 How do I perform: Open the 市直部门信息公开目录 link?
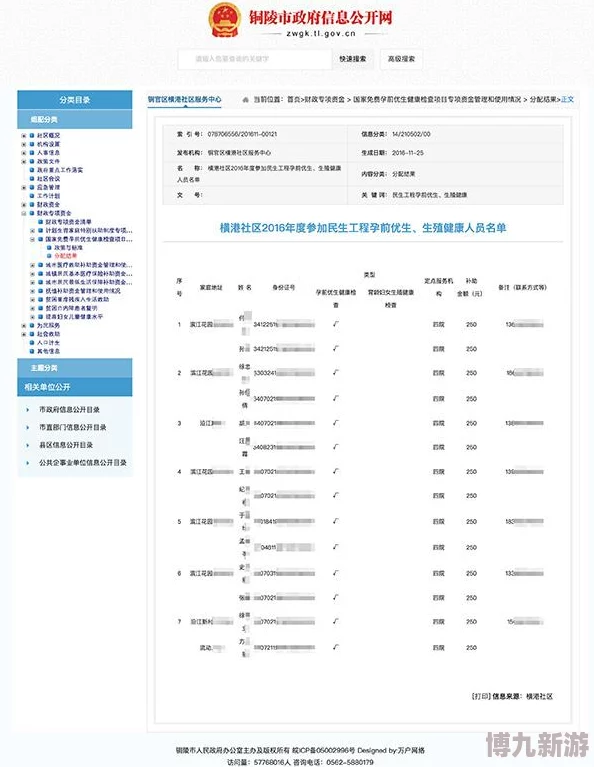click(72, 427)
